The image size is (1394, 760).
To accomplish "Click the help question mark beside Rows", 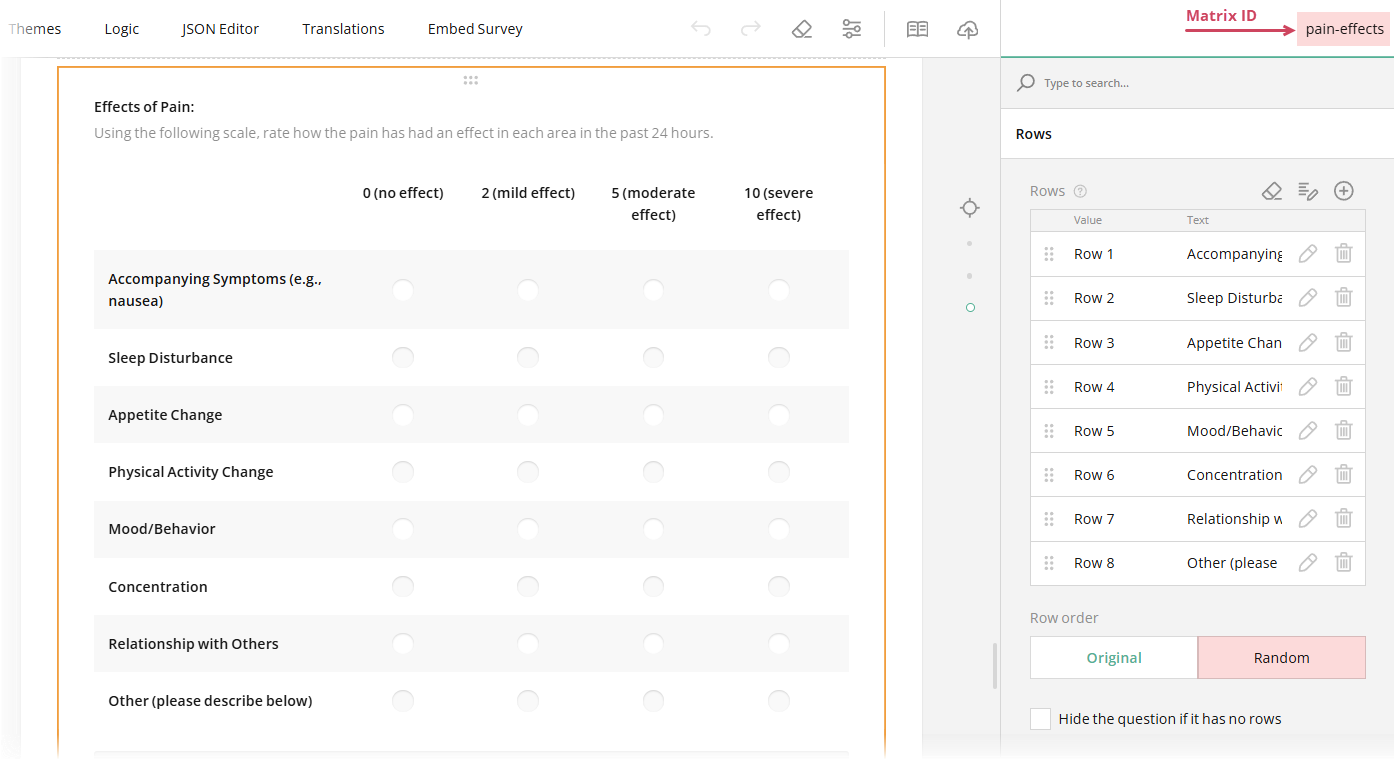I will [1081, 190].
